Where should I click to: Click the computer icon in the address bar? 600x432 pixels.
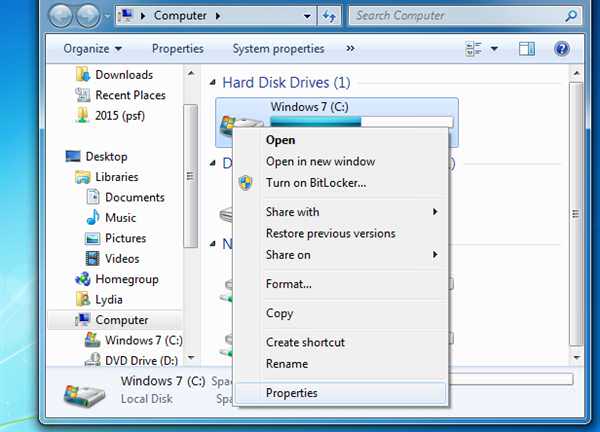[x=126, y=16]
